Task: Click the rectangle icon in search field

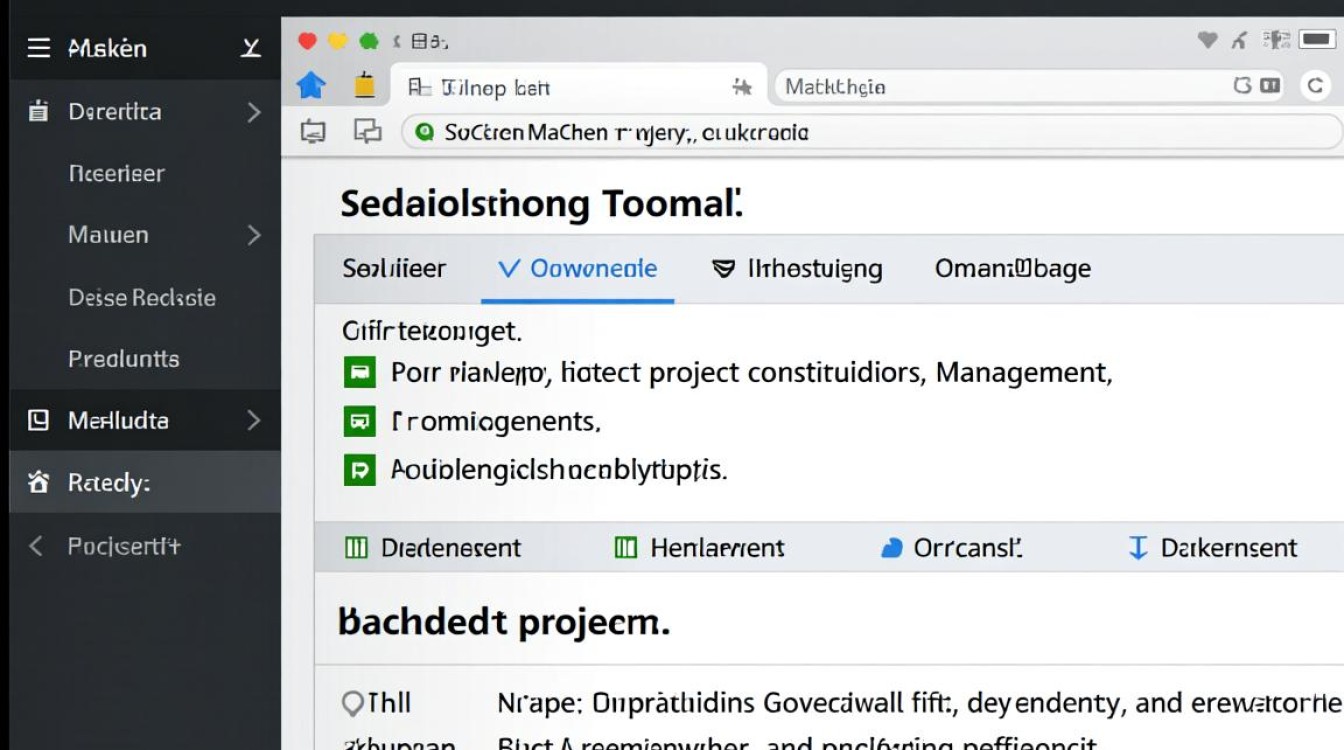Action: pos(1271,86)
